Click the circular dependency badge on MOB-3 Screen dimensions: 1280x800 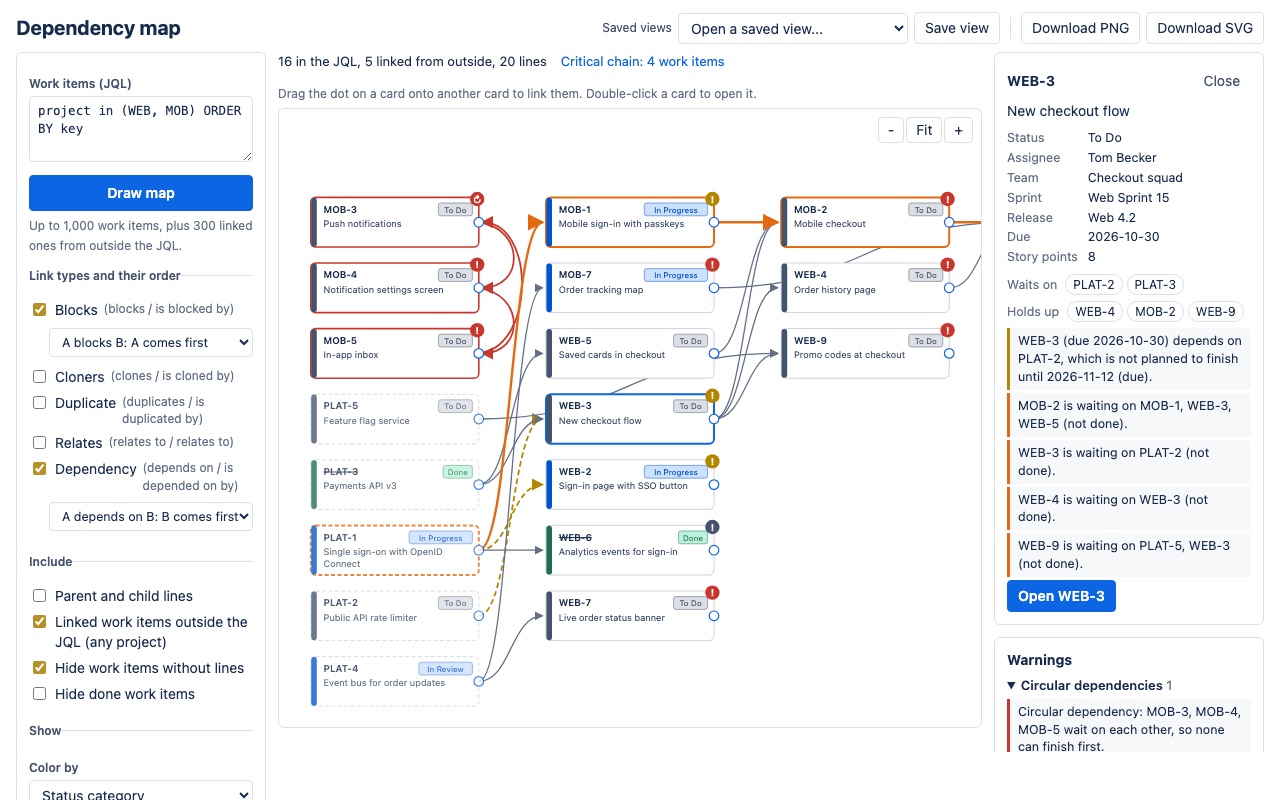[x=477, y=199]
